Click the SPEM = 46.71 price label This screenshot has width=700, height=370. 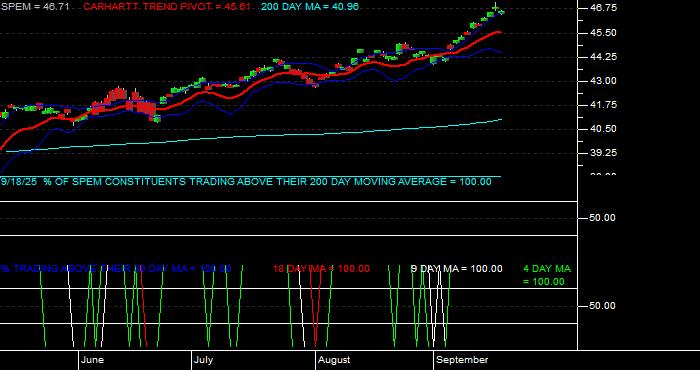click(35, 7)
